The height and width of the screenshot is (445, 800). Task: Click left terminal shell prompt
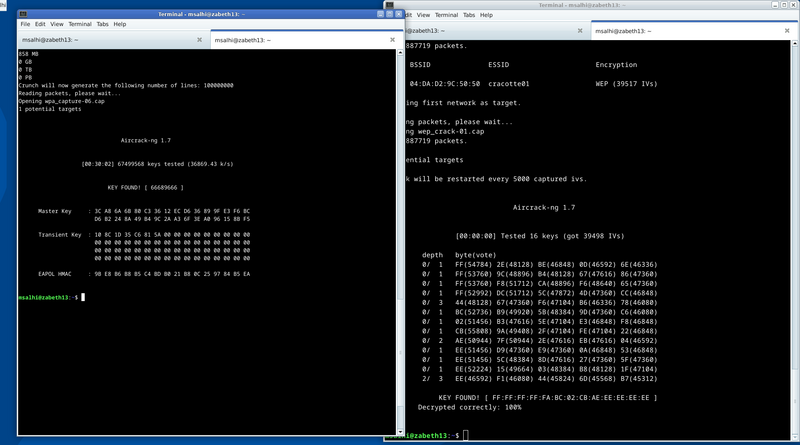point(48,298)
